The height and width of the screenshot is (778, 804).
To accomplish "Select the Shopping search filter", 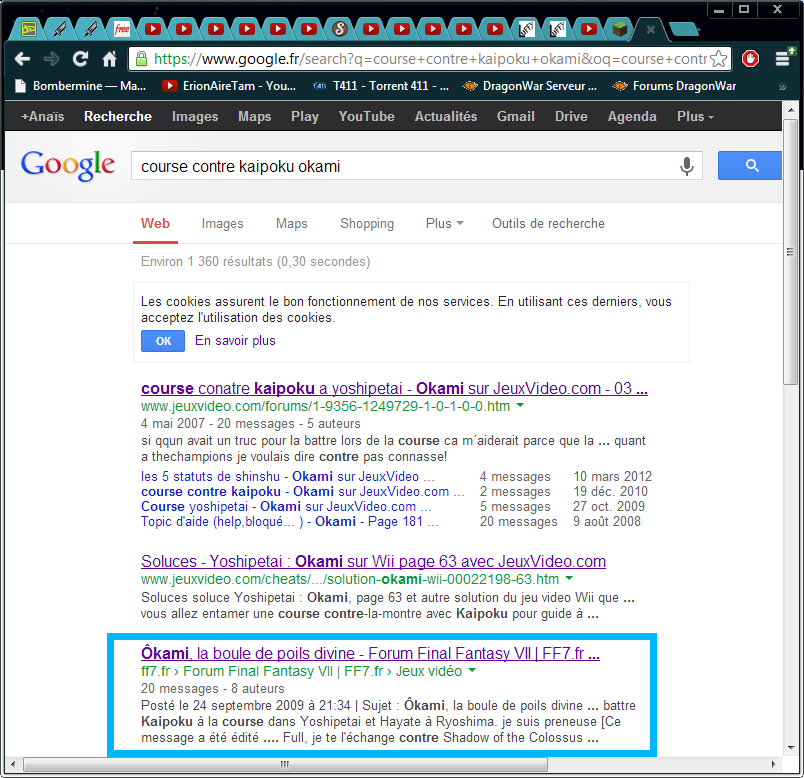I will [x=367, y=224].
